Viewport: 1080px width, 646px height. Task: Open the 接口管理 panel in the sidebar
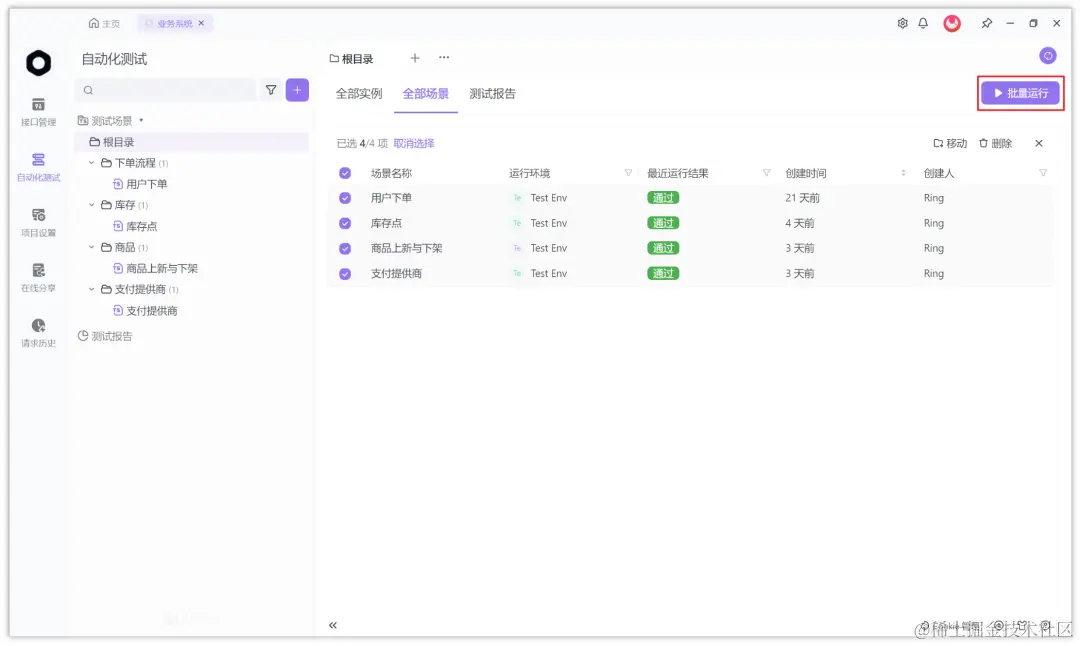click(x=37, y=112)
